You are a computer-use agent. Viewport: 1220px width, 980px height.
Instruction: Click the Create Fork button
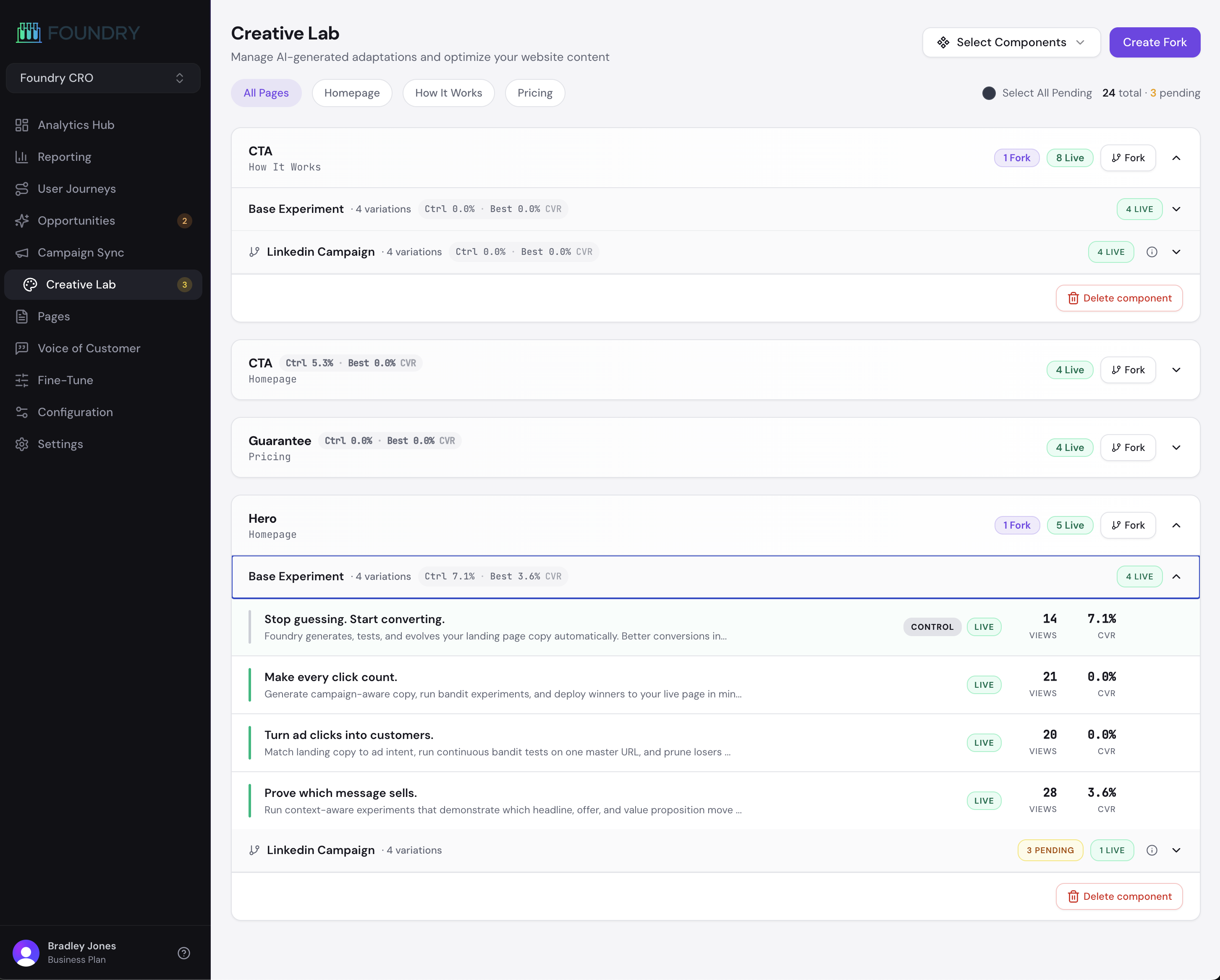pyautogui.click(x=1155, y=42)
